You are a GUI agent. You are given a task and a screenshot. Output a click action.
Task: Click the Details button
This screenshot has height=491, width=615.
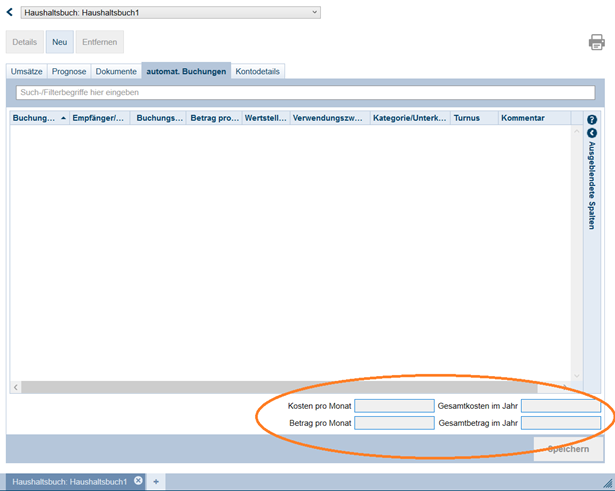25,42
